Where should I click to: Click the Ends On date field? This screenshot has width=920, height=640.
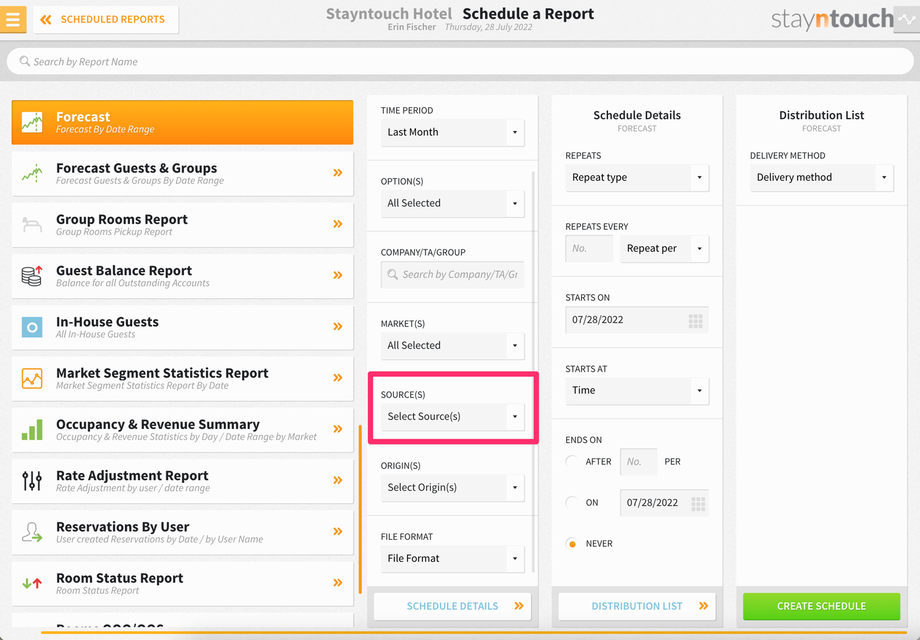pos(664,503)
